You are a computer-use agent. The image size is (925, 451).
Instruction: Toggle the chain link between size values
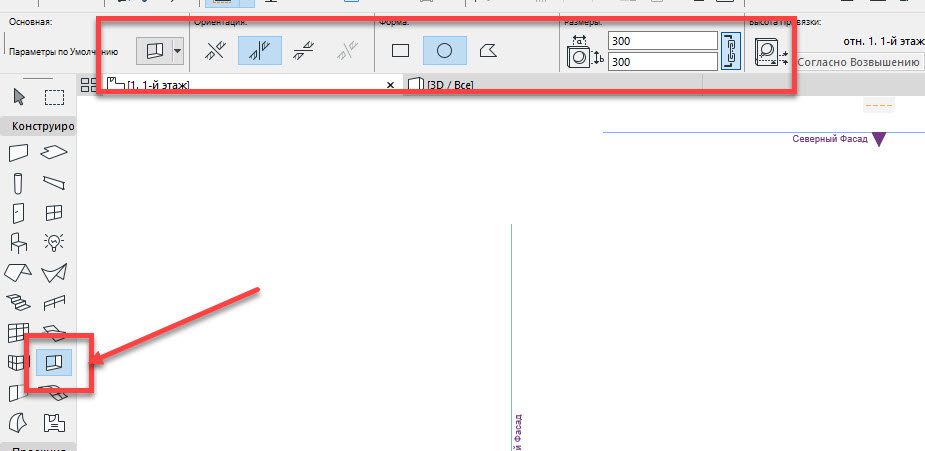pyautogui.click(x=730, y=51)
